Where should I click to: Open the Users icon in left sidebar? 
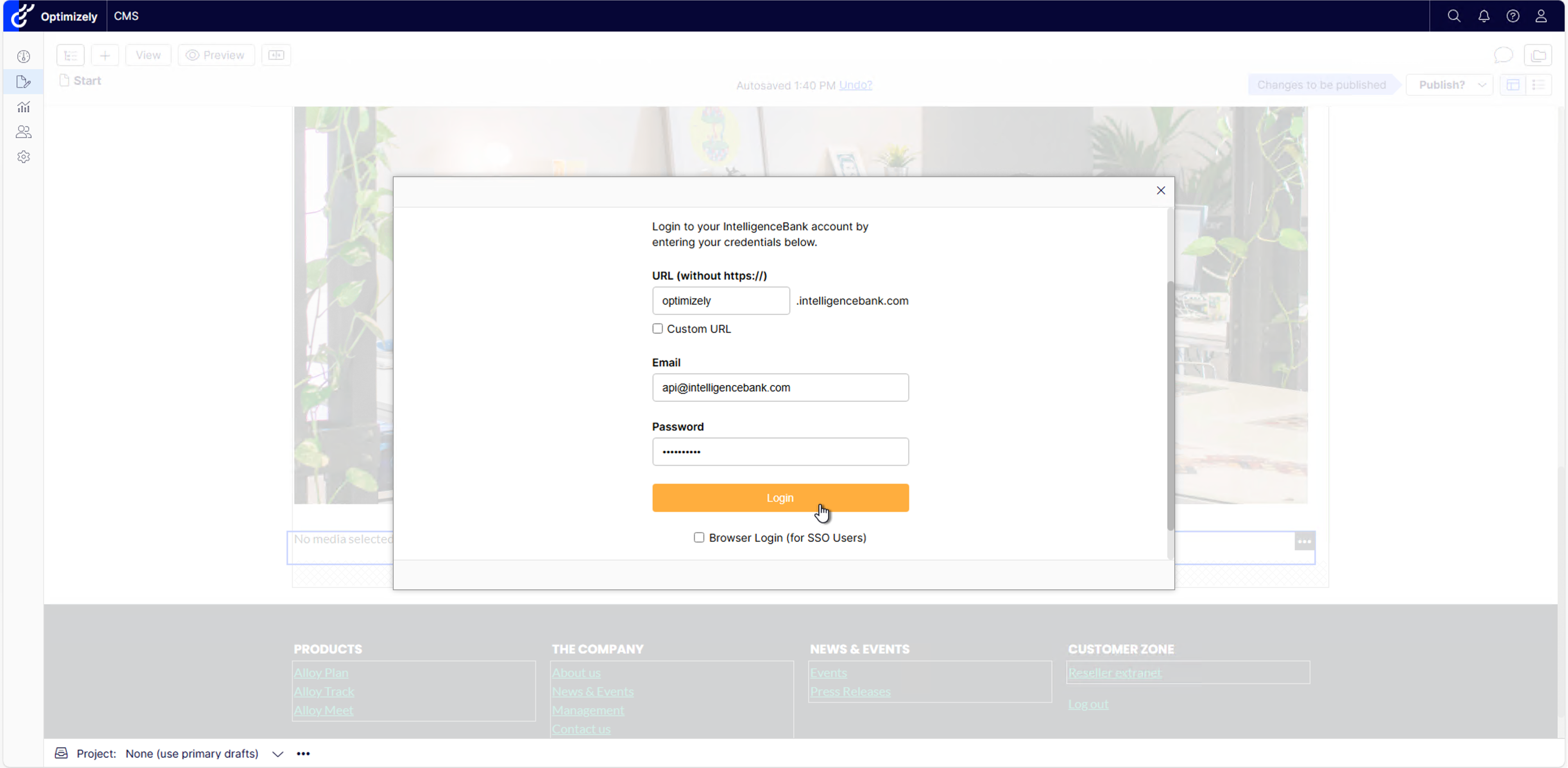(x=24, y=132)
